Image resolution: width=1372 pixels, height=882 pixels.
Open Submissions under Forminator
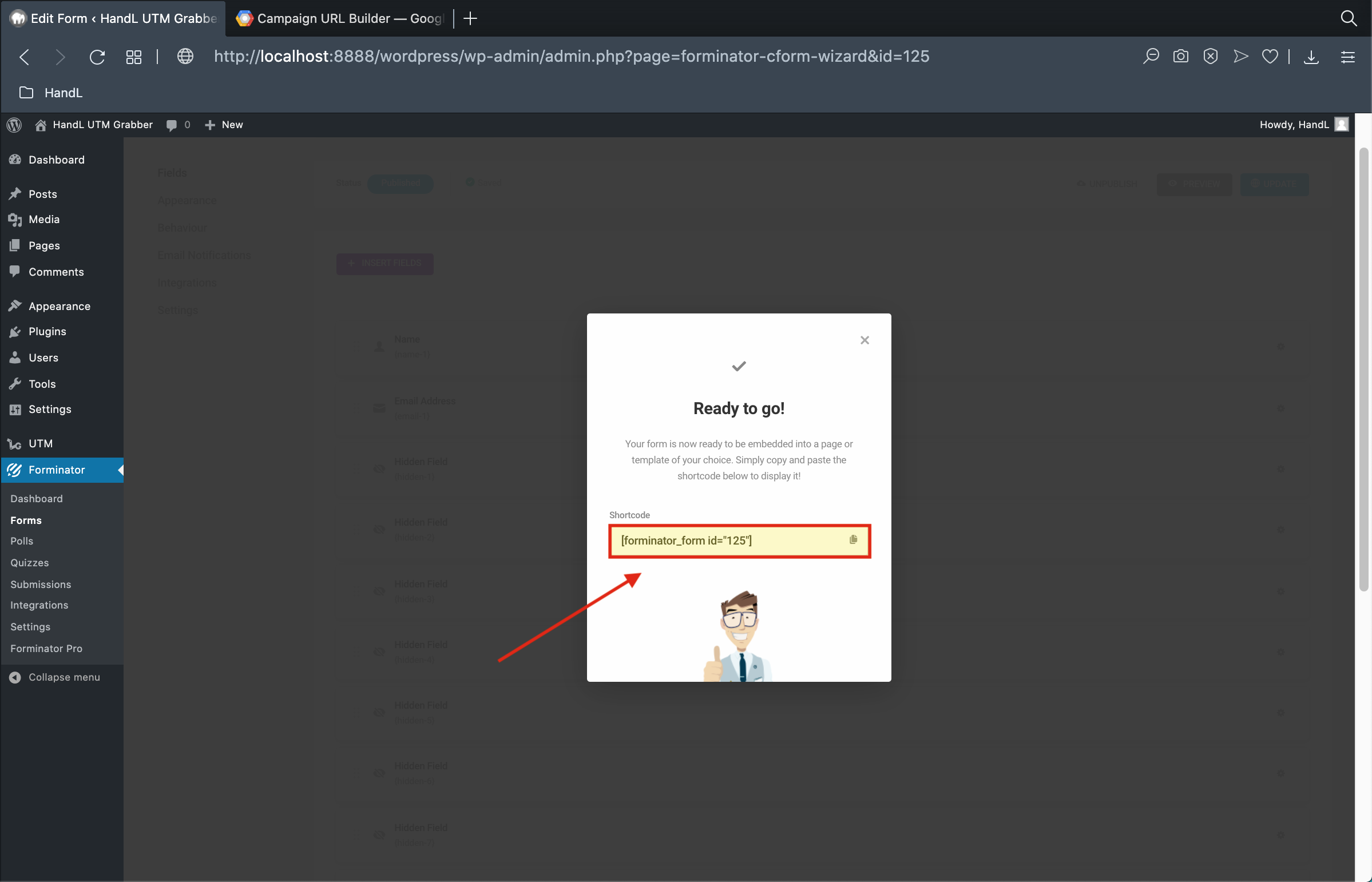click(x=41, y=584)
